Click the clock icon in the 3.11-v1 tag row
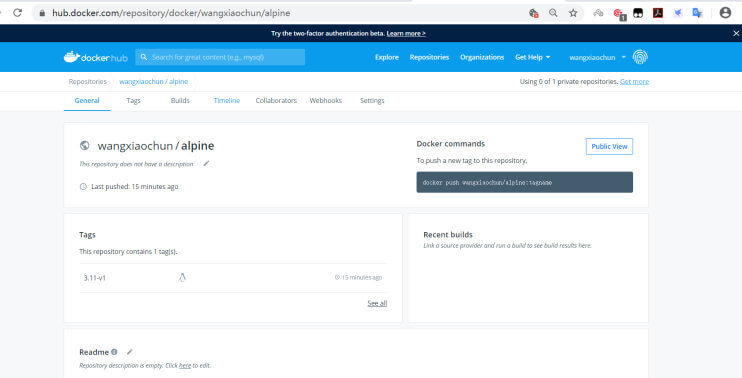This screenshot has height=378, width=742. coord(337,278)
